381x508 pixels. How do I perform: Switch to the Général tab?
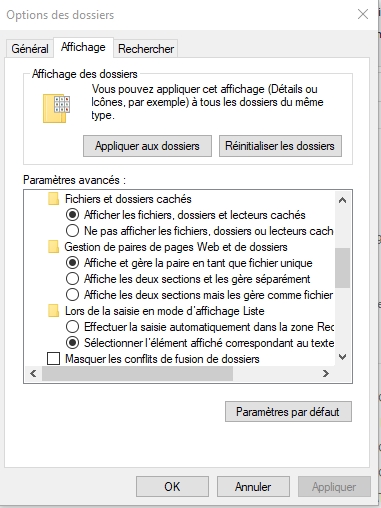[30, 49]
